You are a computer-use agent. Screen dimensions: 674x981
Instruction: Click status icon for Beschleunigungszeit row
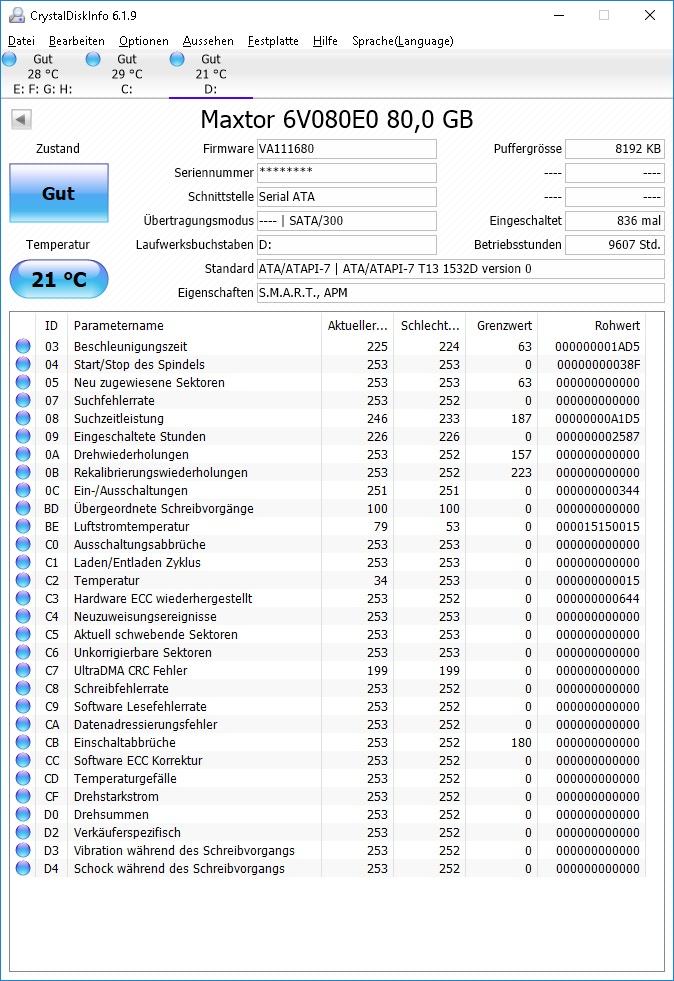[x=23, y=346]
